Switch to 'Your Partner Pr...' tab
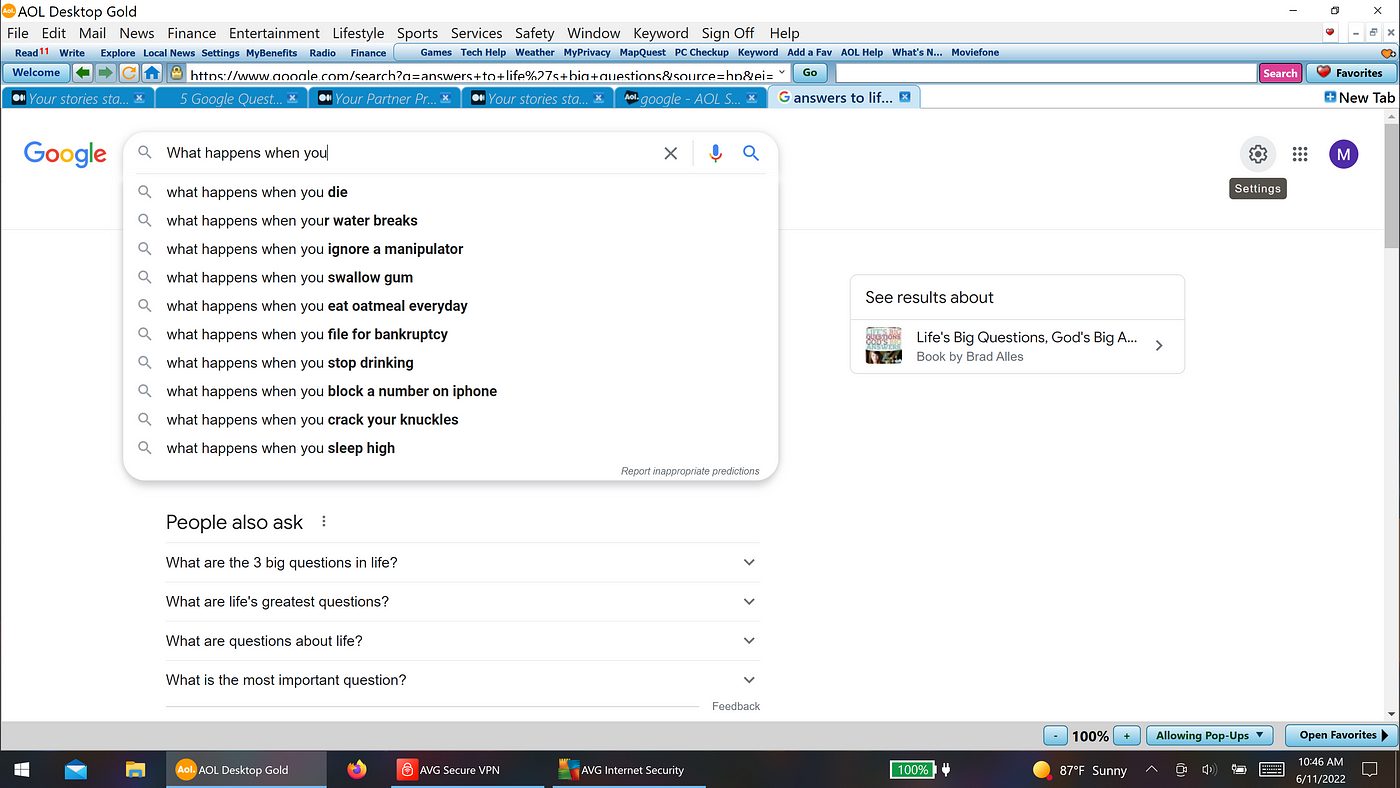Image resolution: width=1400 pixels, height=788 pixels. [x=385, y=98]
